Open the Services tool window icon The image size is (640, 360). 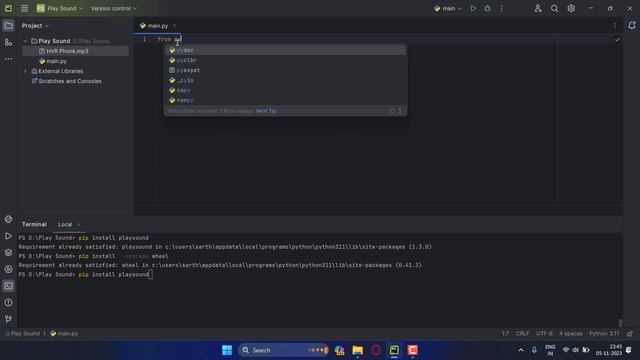click(x=8, y=269)
